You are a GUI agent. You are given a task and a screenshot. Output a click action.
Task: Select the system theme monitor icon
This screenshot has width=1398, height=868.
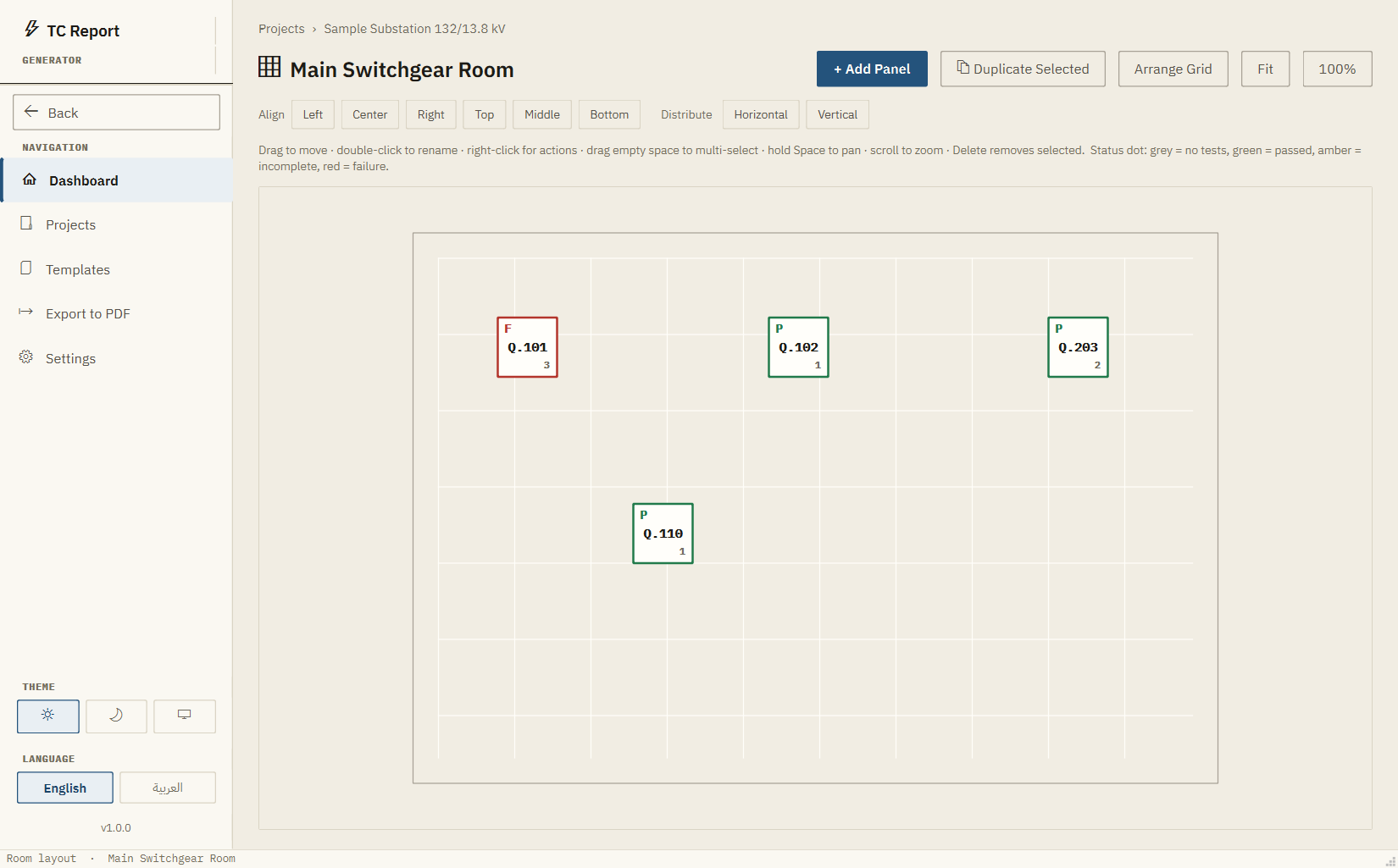coord(185,716)
